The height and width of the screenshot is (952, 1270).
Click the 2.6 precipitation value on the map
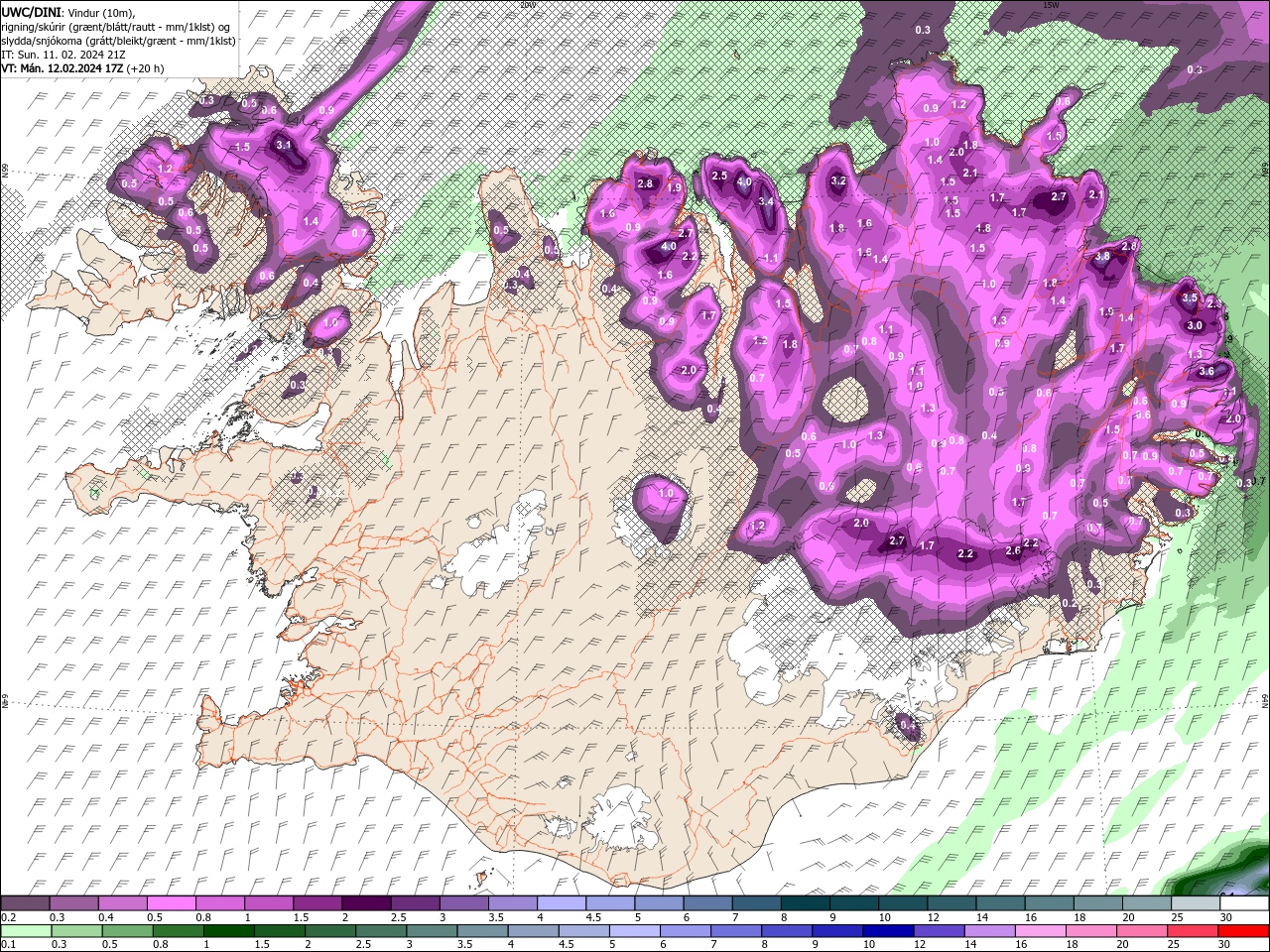[1013, 551]
